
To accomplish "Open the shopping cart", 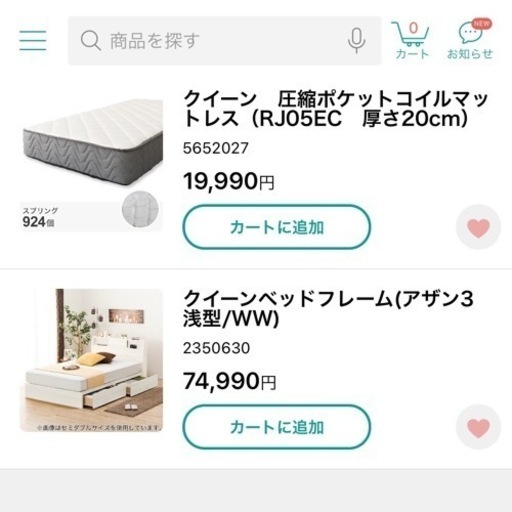I will coord(412,40).
